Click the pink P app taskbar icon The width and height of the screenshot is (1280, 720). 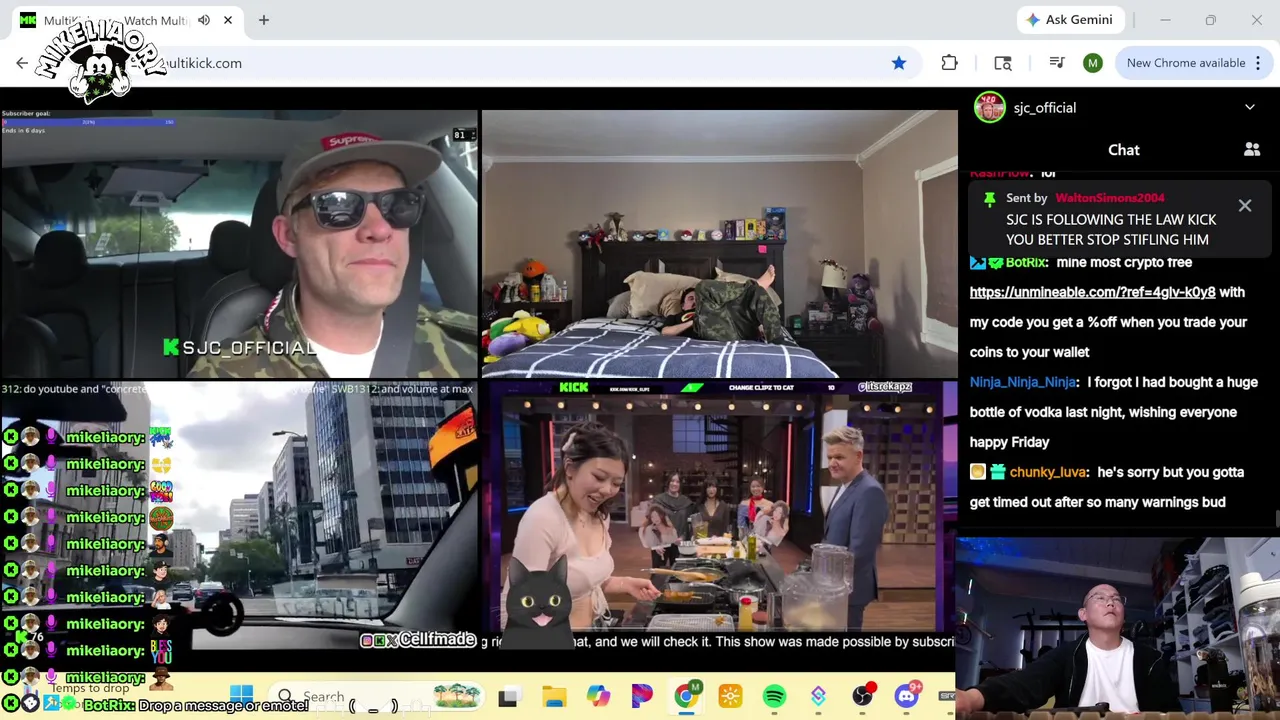pos(642,696)
